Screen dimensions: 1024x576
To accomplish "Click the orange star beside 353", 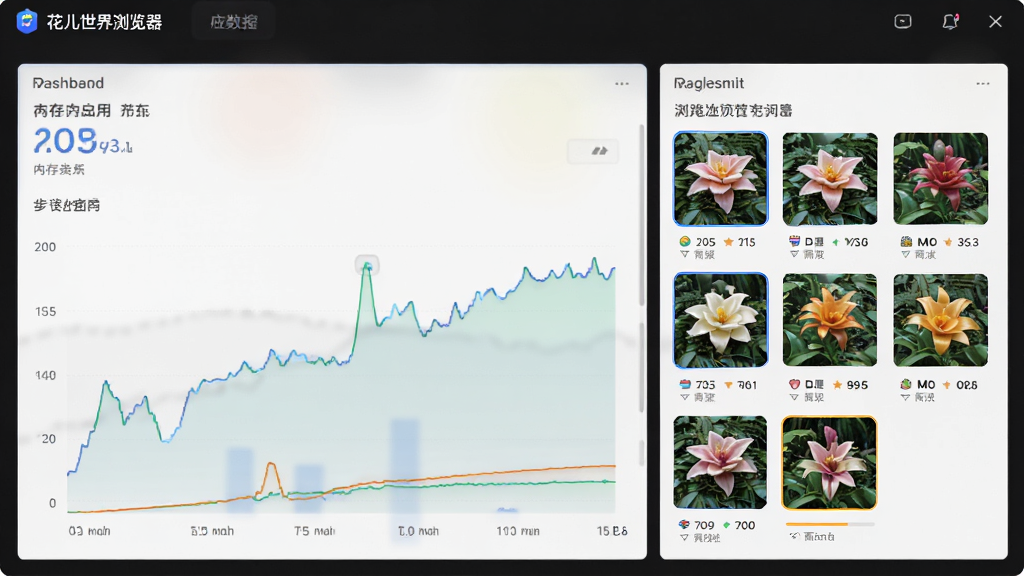I will click(948, 242).
